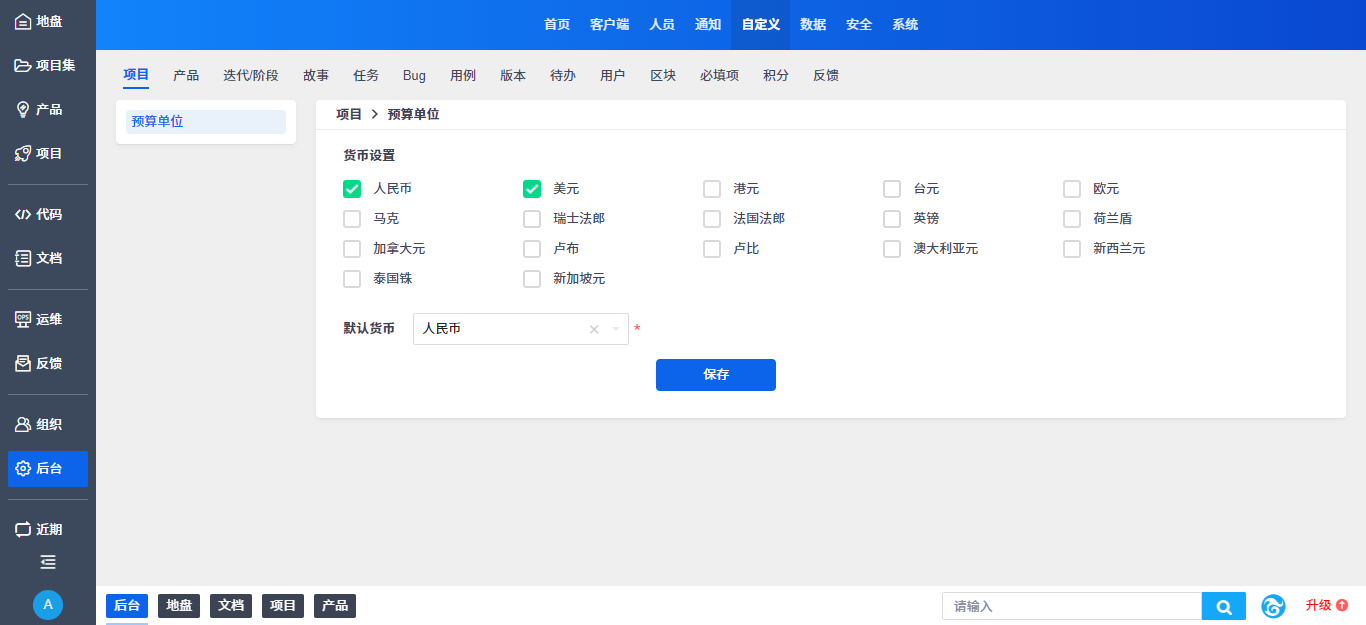The image size is (1366, 625).
Task: Open the 产品 lightbulb icon in sidebar
Action: coord(23,109)
